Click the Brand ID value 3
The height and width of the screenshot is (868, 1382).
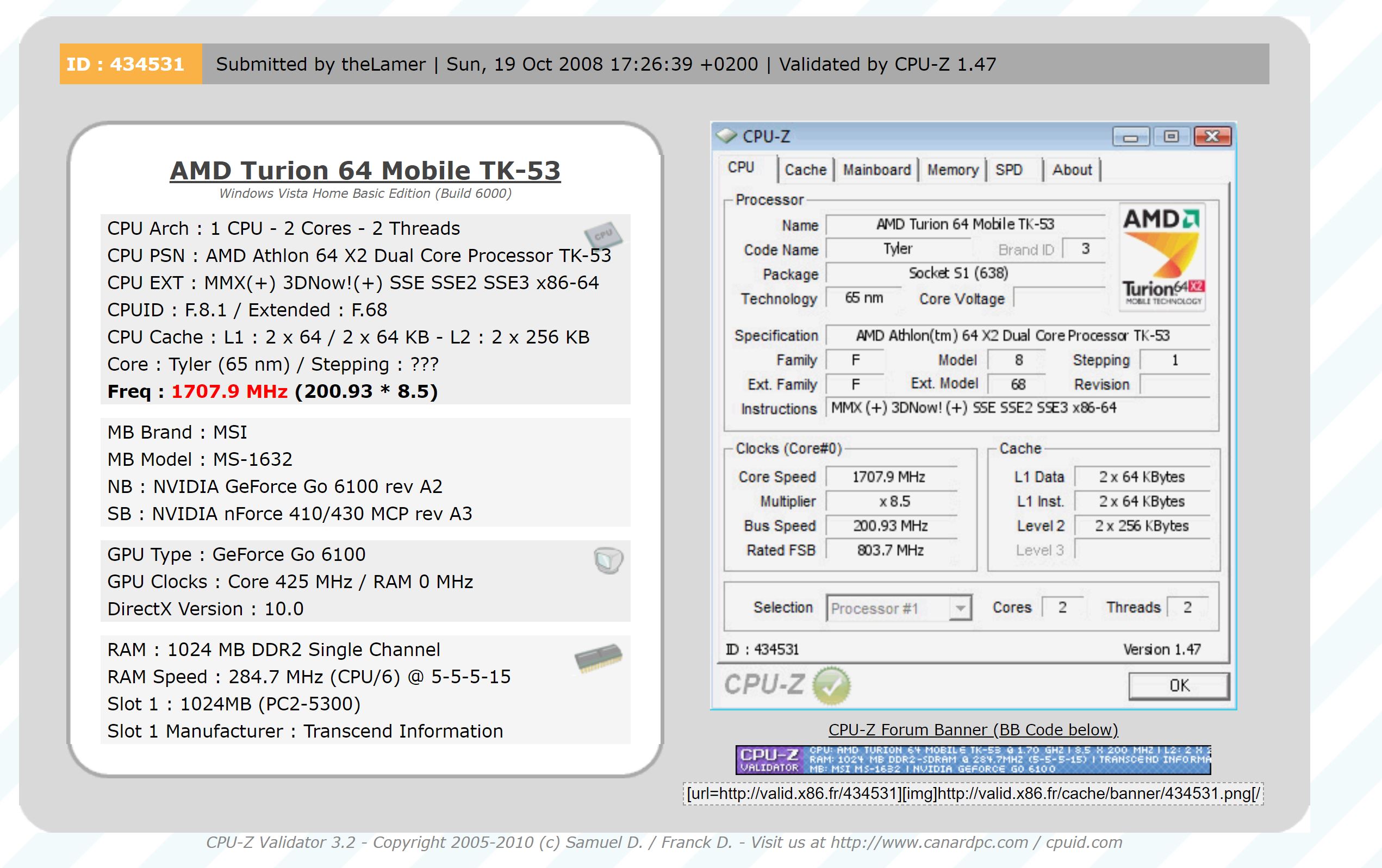pyautogui.click(x=1084, y=249)
